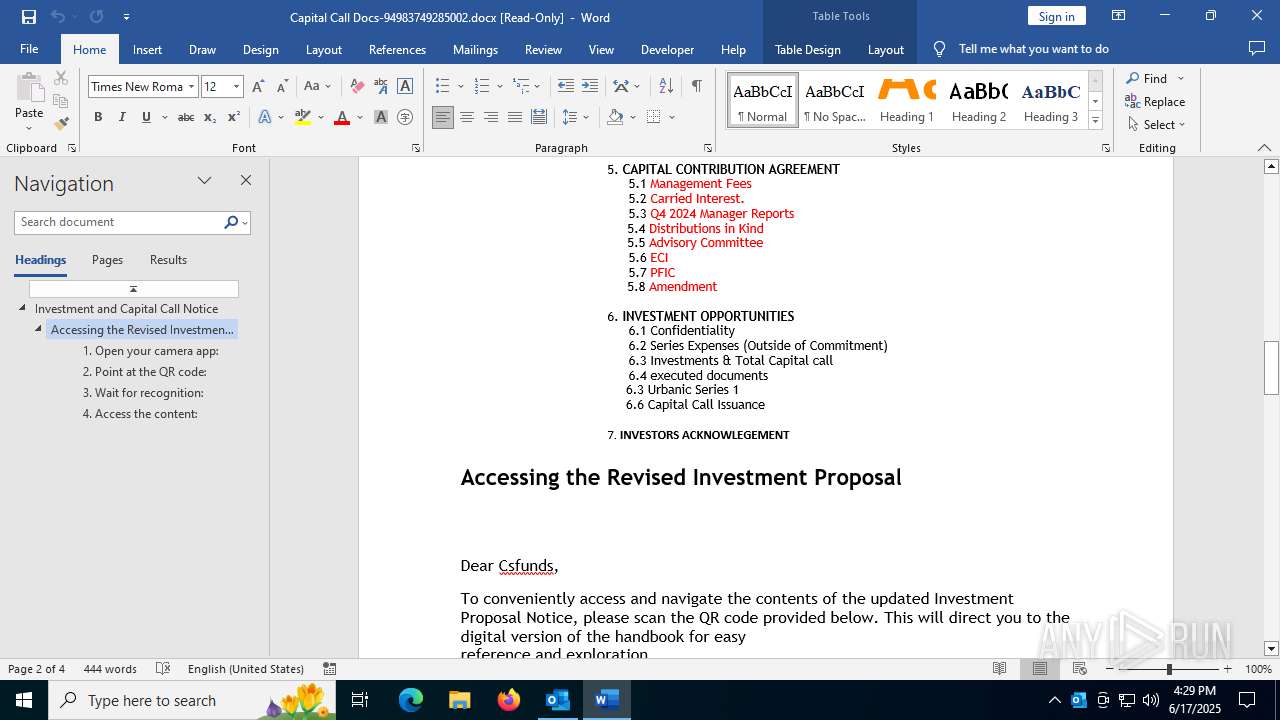Open Firefox from the taskbar

pyautogui.click(x=509, y=700)
